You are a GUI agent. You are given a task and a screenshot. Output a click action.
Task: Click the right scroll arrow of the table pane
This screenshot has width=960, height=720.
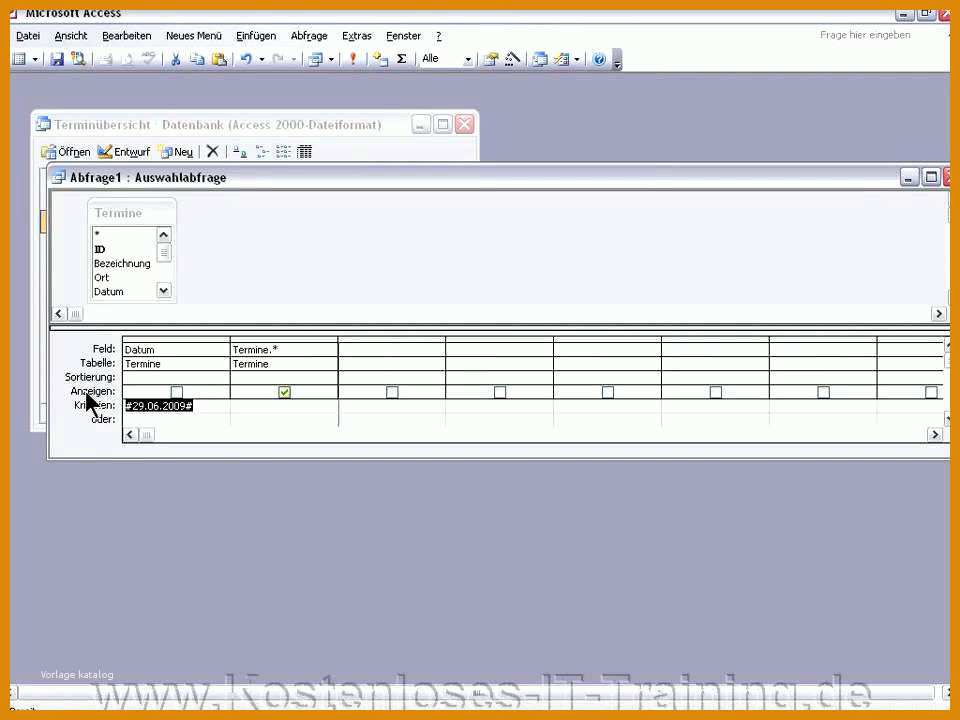click(x=939, y=314)
